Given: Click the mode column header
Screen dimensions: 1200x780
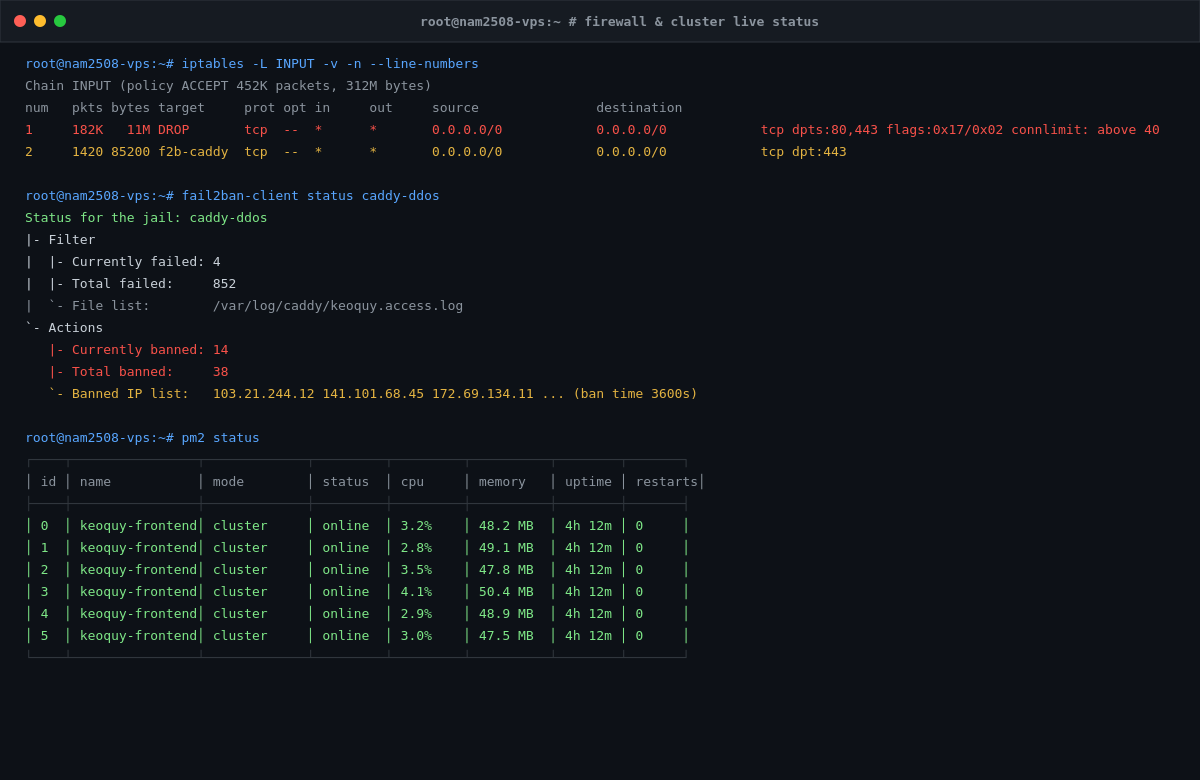Looking at the screenshot, I should point(228,482).
